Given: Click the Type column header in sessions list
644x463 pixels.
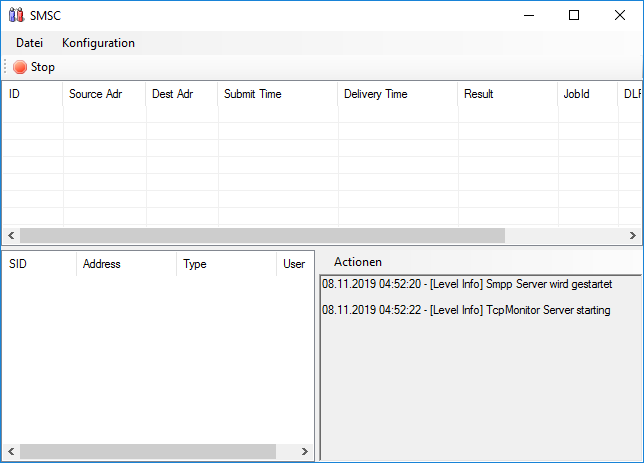Looking at the screenshot, I should coord(224,264).
